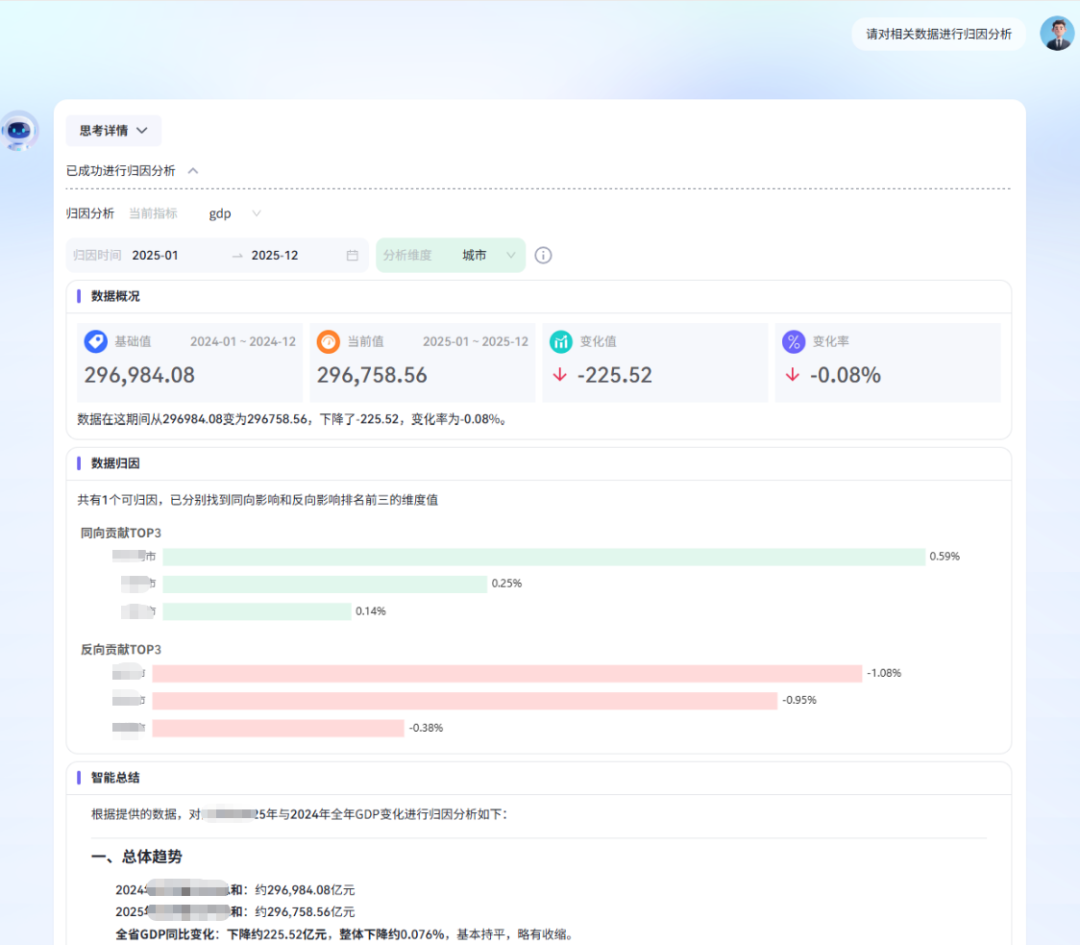The height and width of the screenshot is (945, 1080).
Task: Click the 变化值 teal chart icon
Action: (x=561, y=342)
